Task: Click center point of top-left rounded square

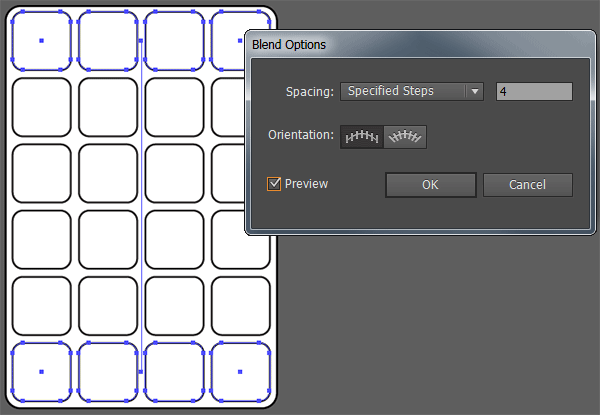Action: tap(41, 41)
